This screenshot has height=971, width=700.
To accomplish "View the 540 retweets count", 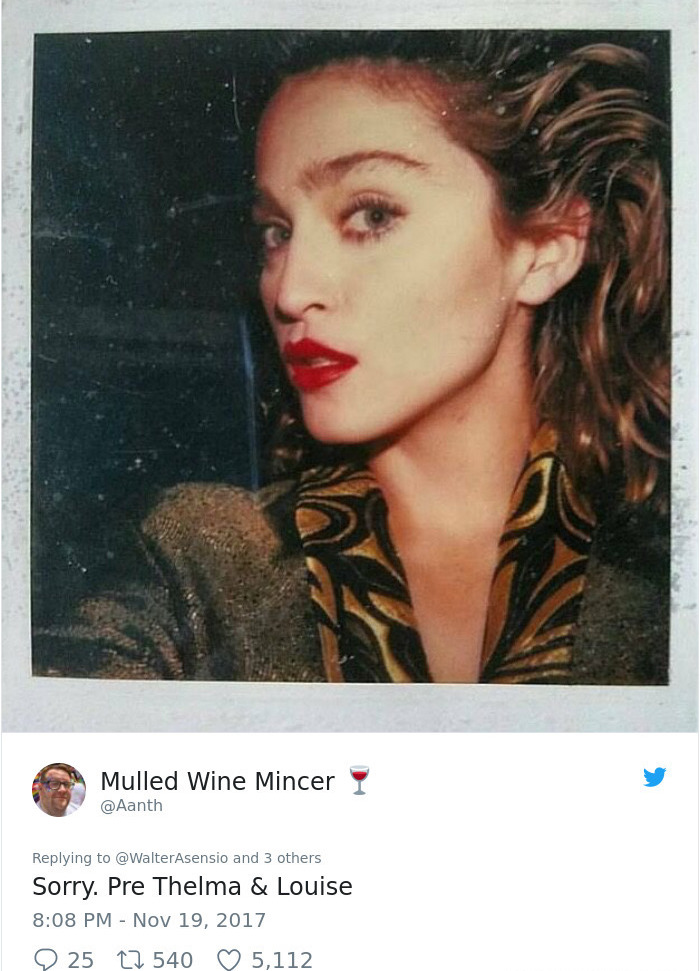I will (173, 960).
